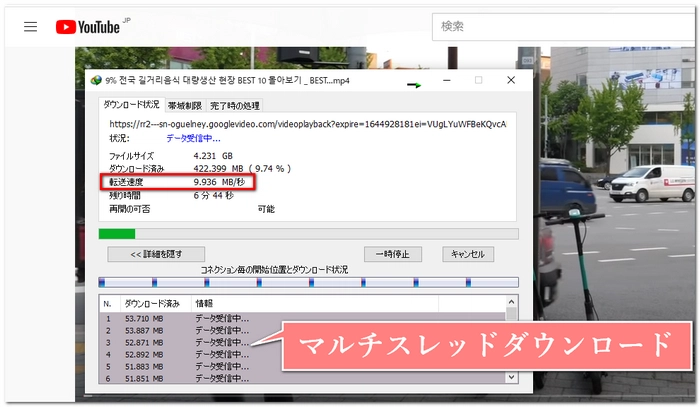Screen dimensions: 700x407
Task: Click the green arrow icon in title bar
Action: (x=412, y=84)
